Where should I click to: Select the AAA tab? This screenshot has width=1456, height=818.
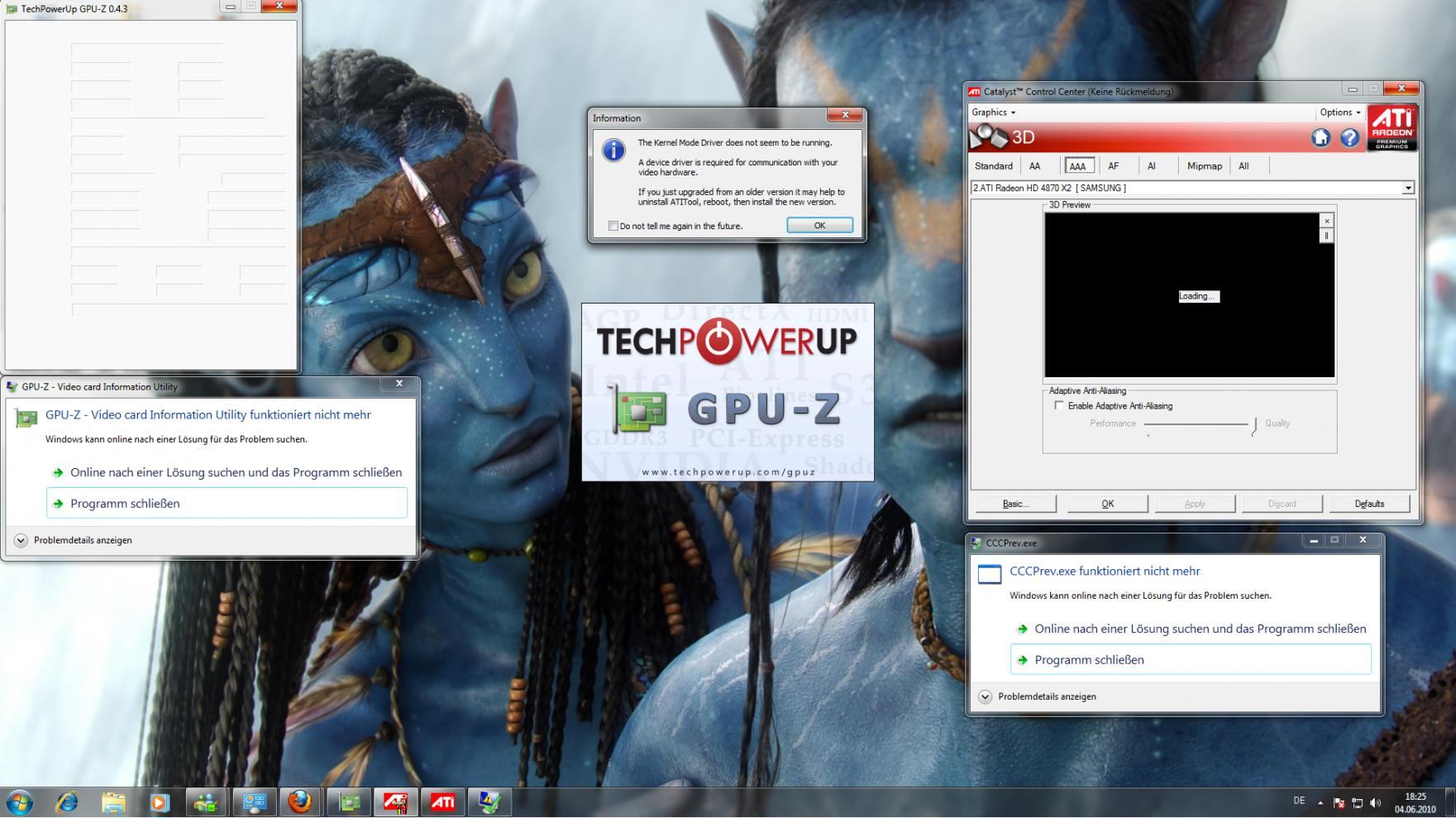(x=1079, y=166)
